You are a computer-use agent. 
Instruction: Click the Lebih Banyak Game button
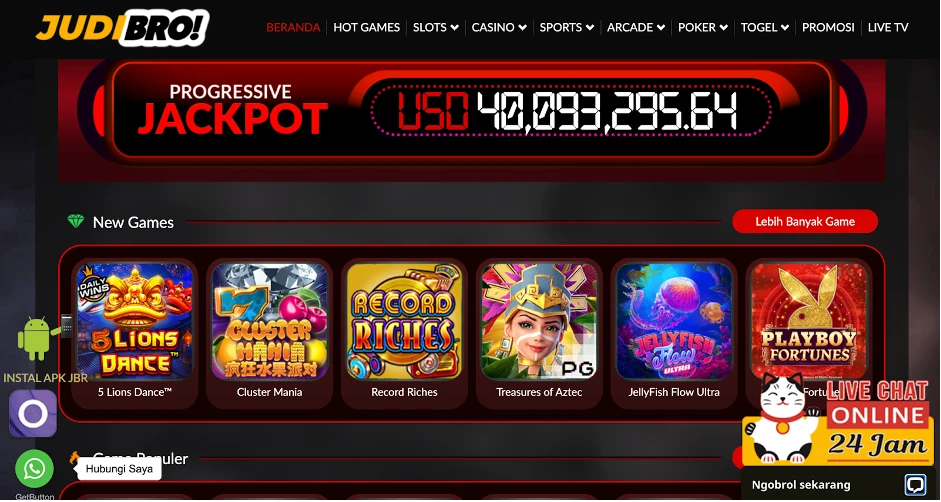[805, 222]
